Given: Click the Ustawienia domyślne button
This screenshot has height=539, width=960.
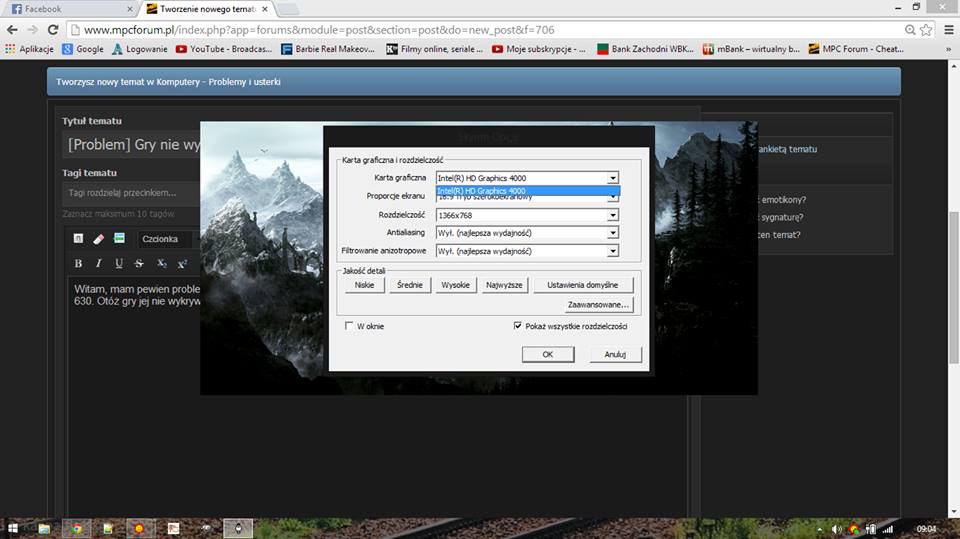Looking at the screenshot, I should tap(583, 285).
